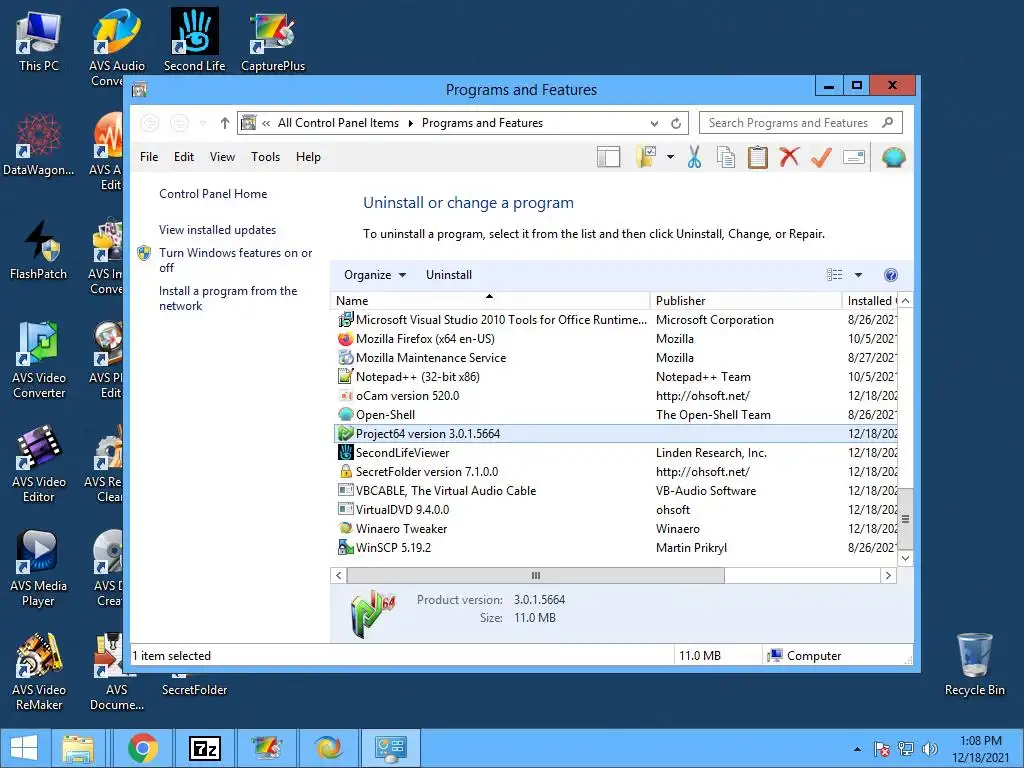Screen dimensions: 1024x768
Task: Click the folder options toolbar icon
Action: (646, 157)
